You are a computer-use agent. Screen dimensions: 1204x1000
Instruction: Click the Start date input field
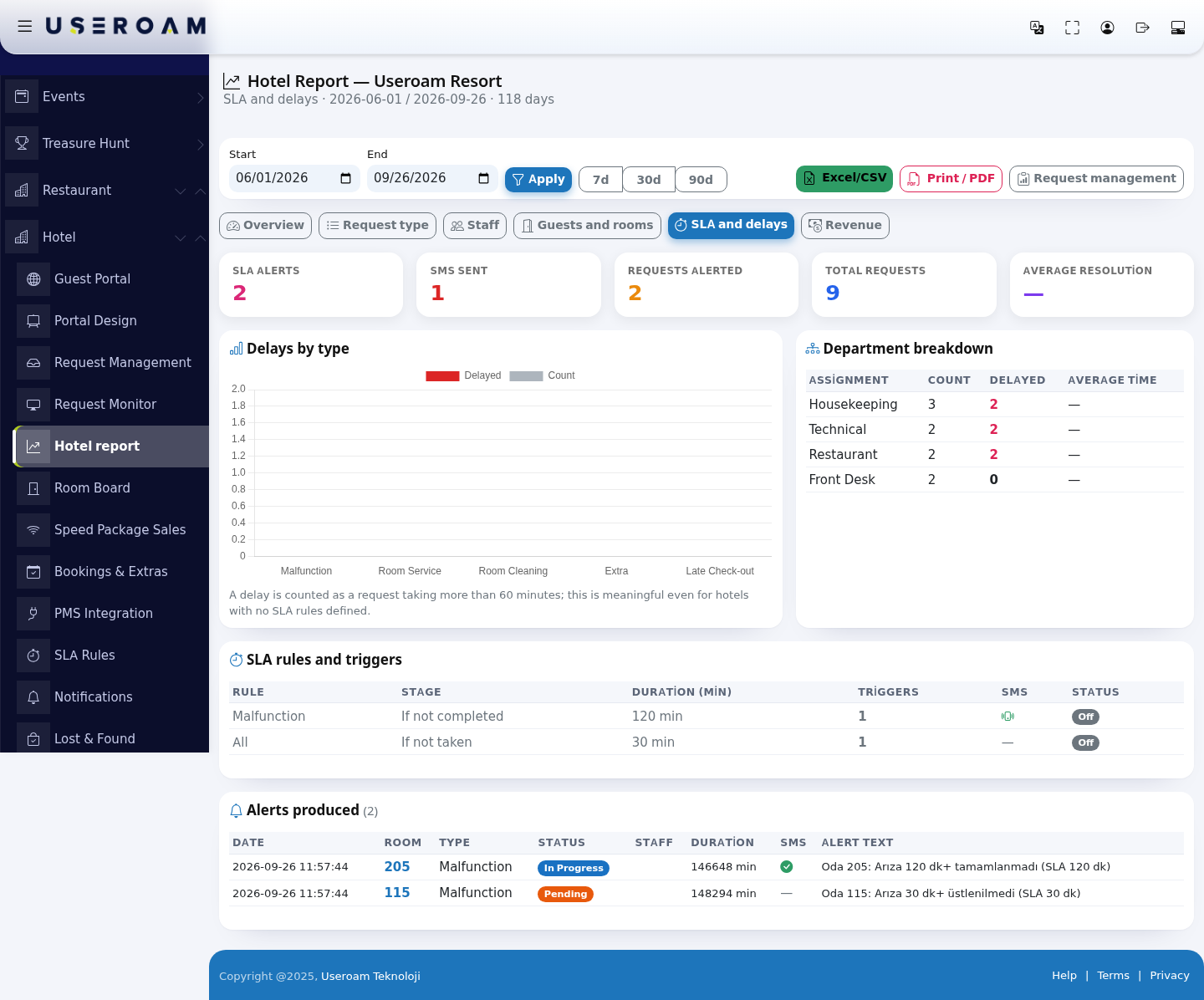[x=294, y=178]
